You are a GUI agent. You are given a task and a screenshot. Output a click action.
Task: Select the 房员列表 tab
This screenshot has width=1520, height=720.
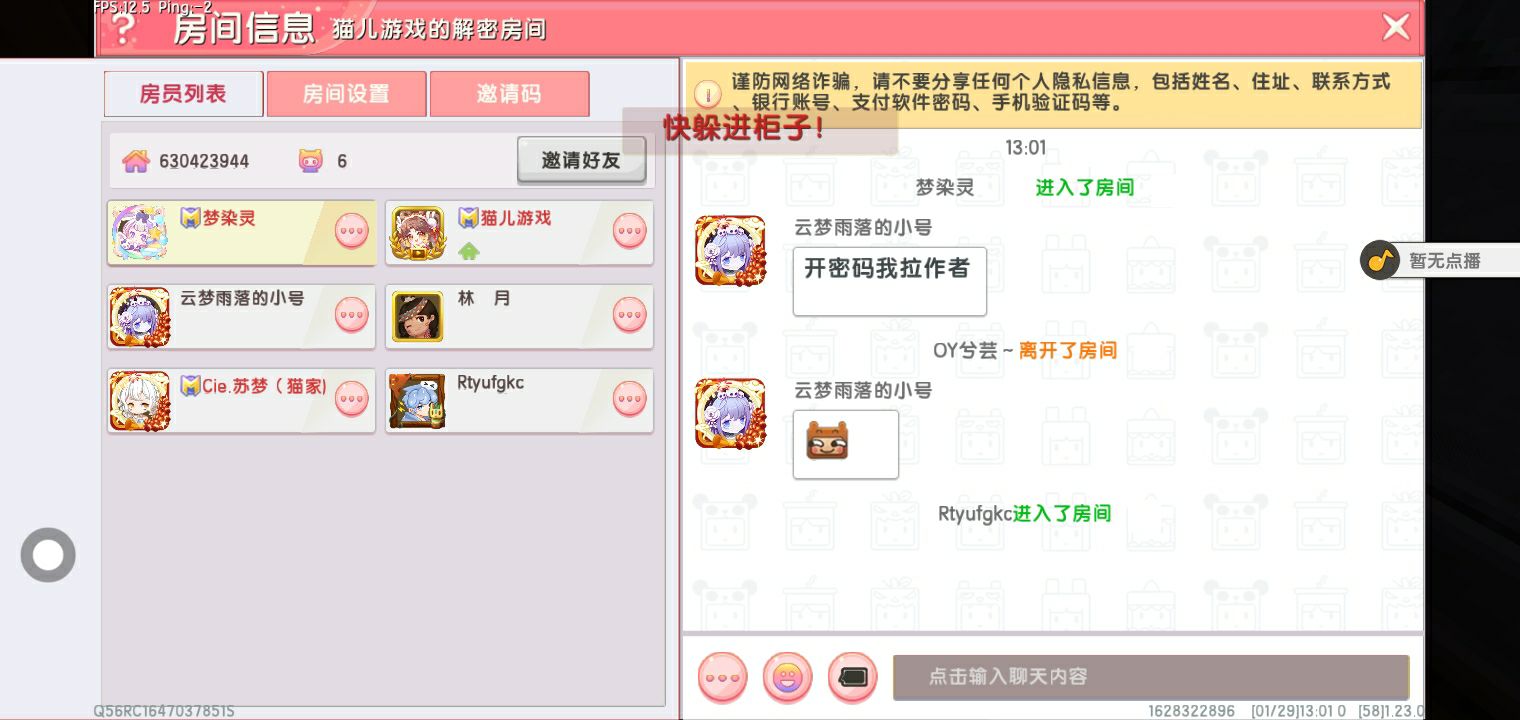click(183, 94)
